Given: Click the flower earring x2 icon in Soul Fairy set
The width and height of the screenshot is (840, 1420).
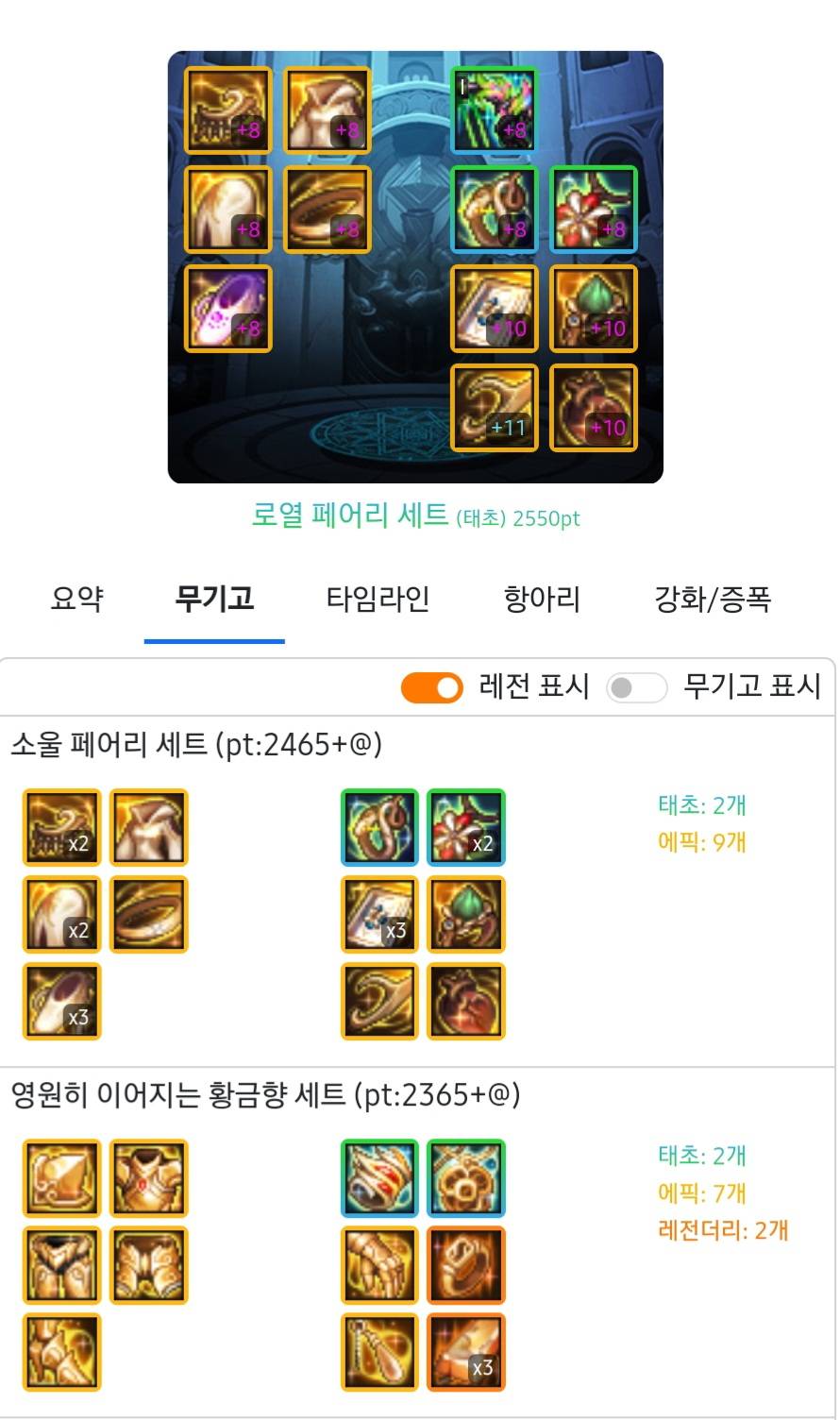Looking at the screenshot, I should (x=466, y=827).
